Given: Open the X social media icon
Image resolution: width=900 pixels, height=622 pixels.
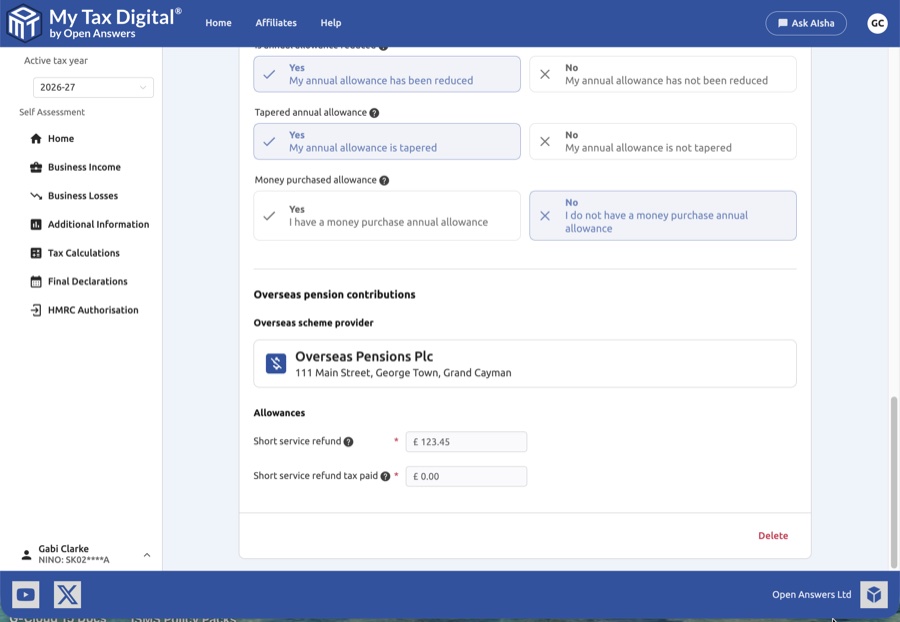Looking at the screenshot, I should point(67,595).
